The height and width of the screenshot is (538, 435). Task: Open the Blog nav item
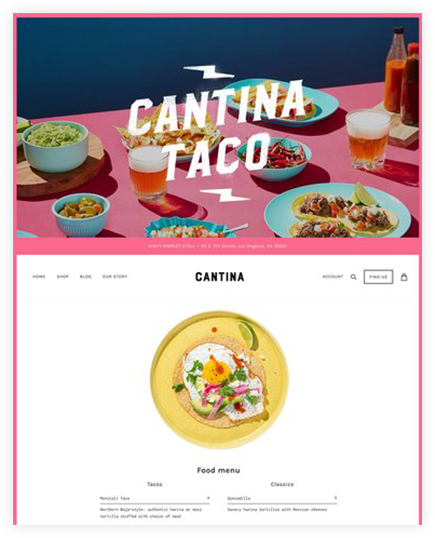(86, 277)
